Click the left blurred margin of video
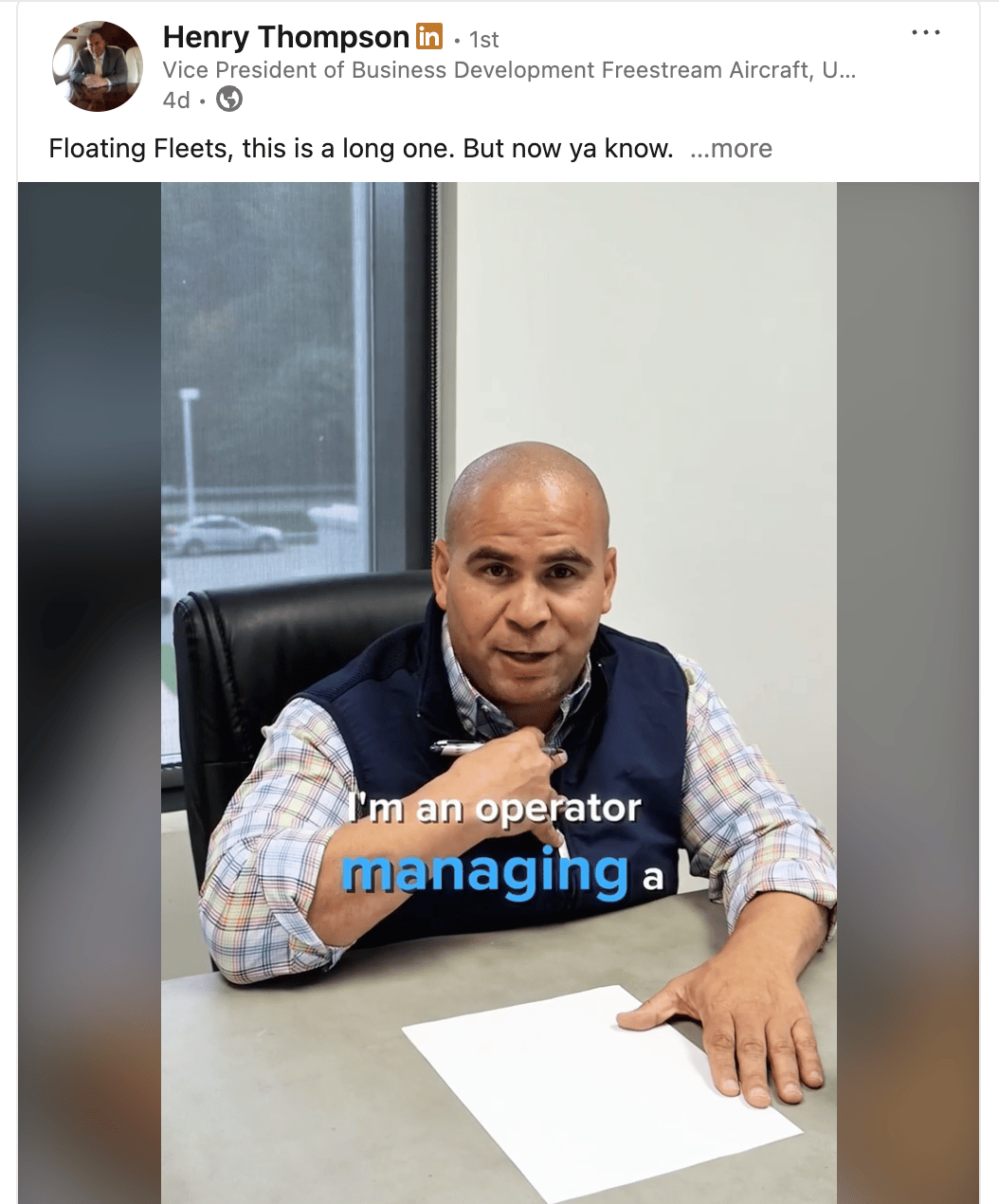This screenshot has height=1204, width=999. [x=90, y=693]
